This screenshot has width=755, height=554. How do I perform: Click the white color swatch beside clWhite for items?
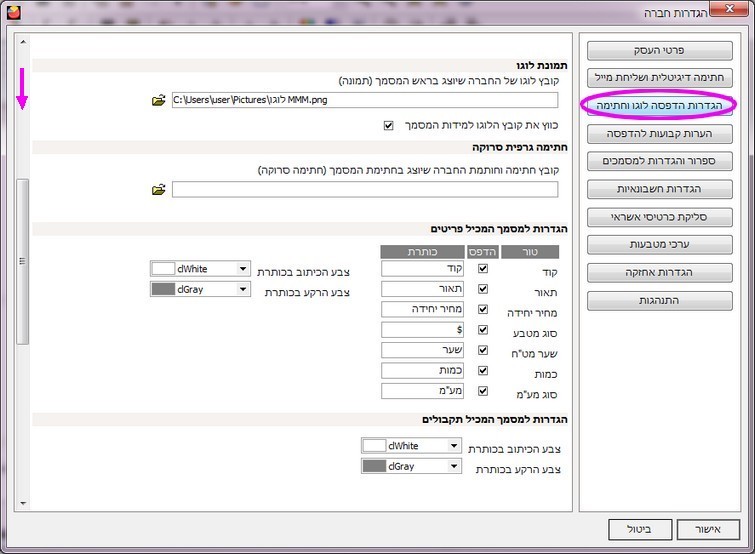point(162,269)
